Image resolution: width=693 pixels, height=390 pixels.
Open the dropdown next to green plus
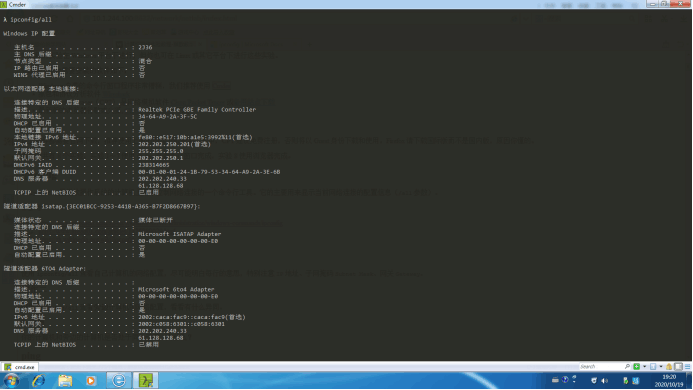(x=644, y=367)
